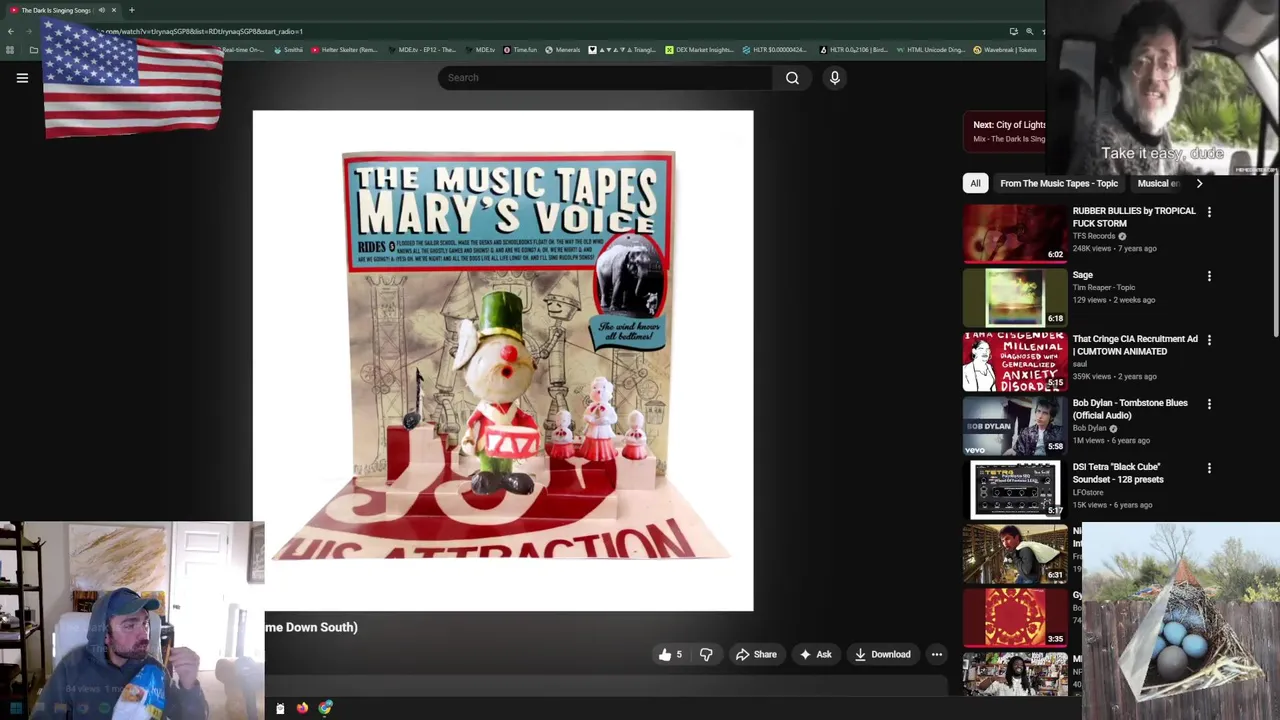Image resolution: width=1280 pixels, height=720 pixels.
Task: Click the search magnifier button
Action: tap(792, 78)
